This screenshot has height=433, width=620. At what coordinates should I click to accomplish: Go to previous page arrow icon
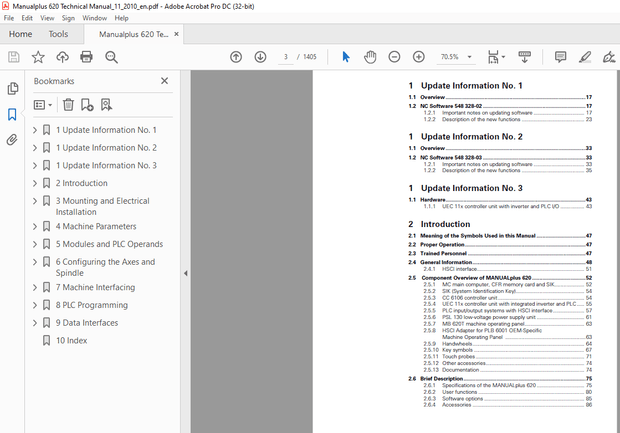tap(236, 57)
